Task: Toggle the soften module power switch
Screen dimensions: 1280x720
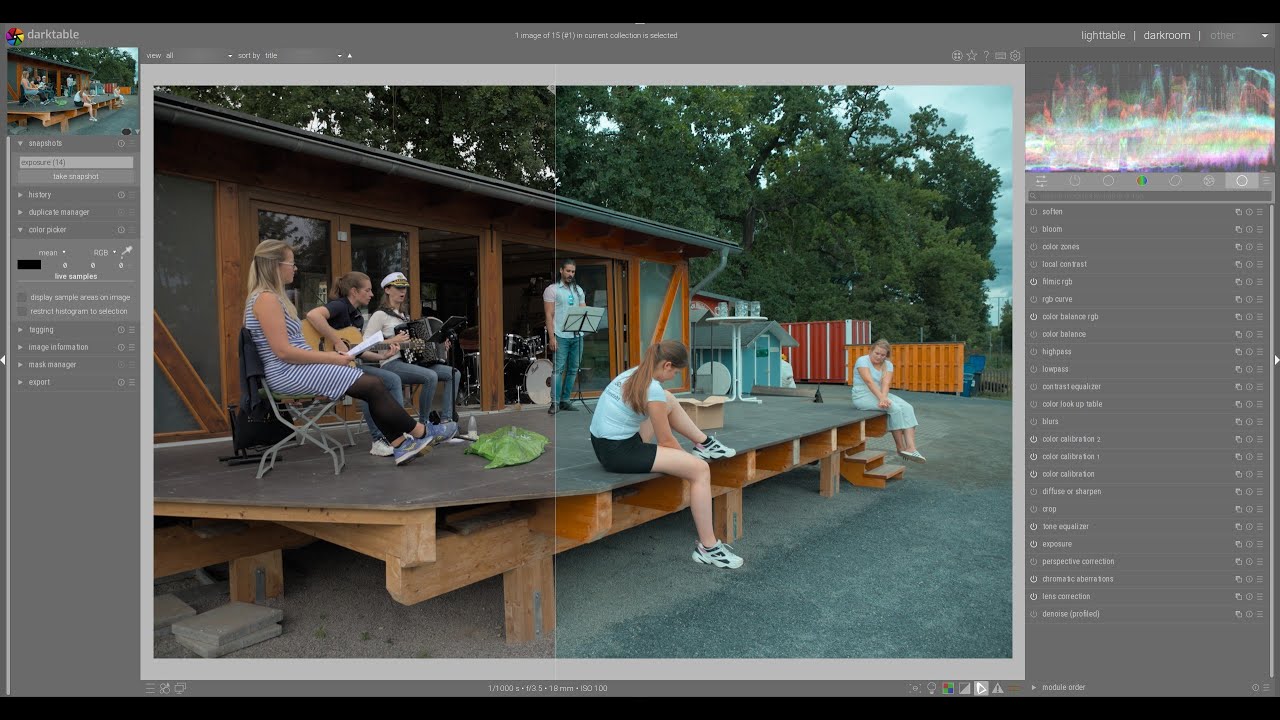Action: (x=1034, y=212)
